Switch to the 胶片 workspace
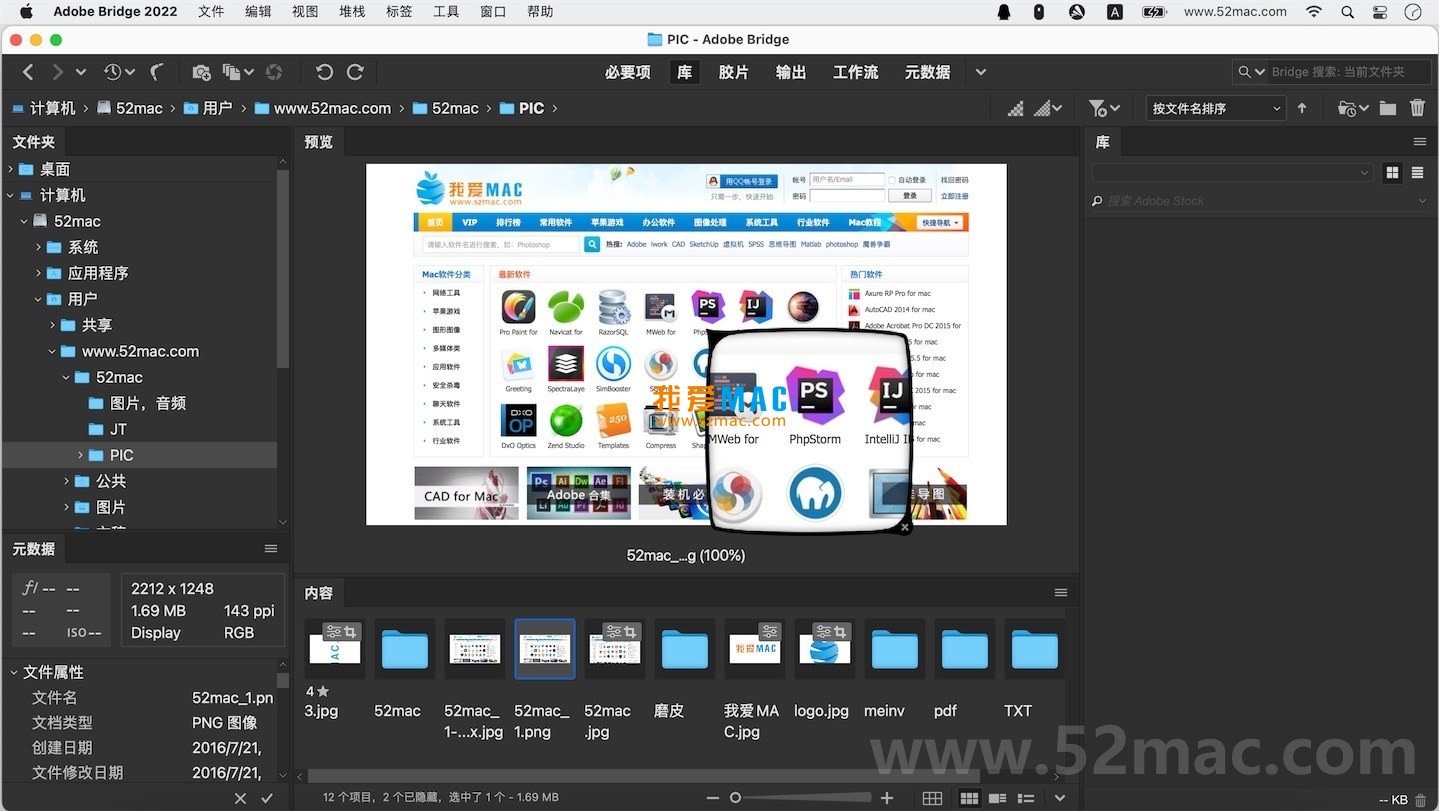Viewport: 1439px width, 811px height. click(734, 72)
